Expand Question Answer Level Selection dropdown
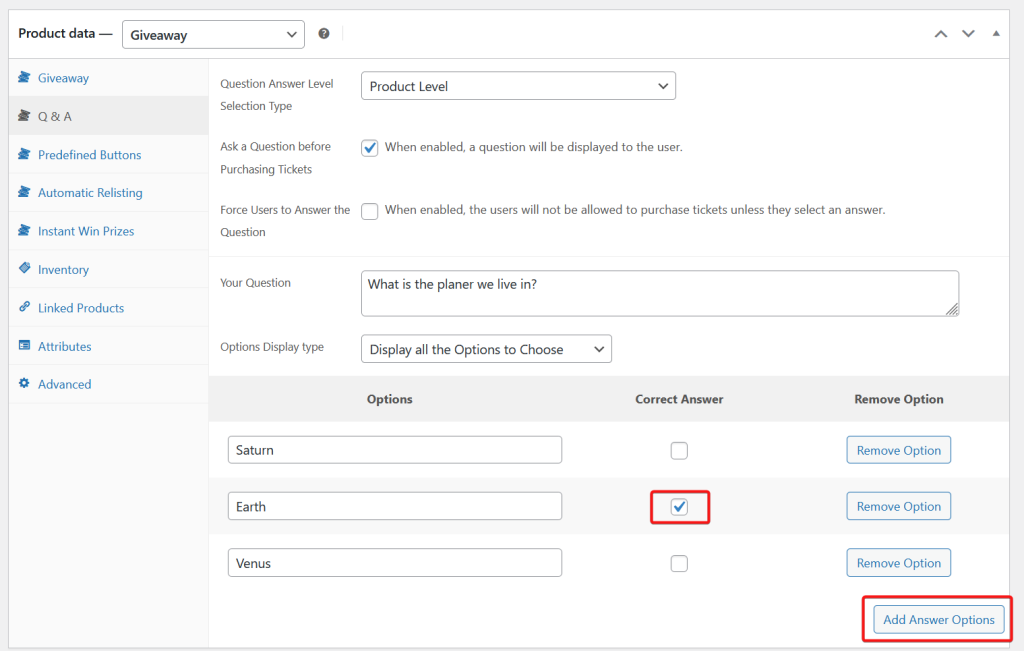Screen dimensions: 1024x651 (x=518, y=87)
